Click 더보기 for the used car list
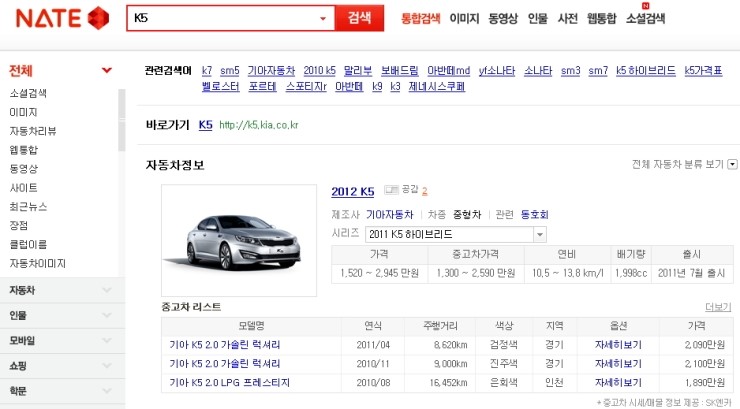The image size is (740, 409). pyautogui.click(x=718, y=307)
